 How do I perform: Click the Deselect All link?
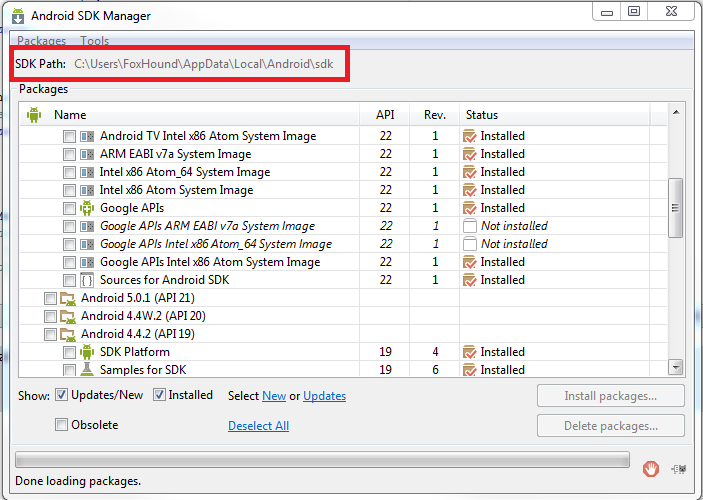click(x=258, y=426)
